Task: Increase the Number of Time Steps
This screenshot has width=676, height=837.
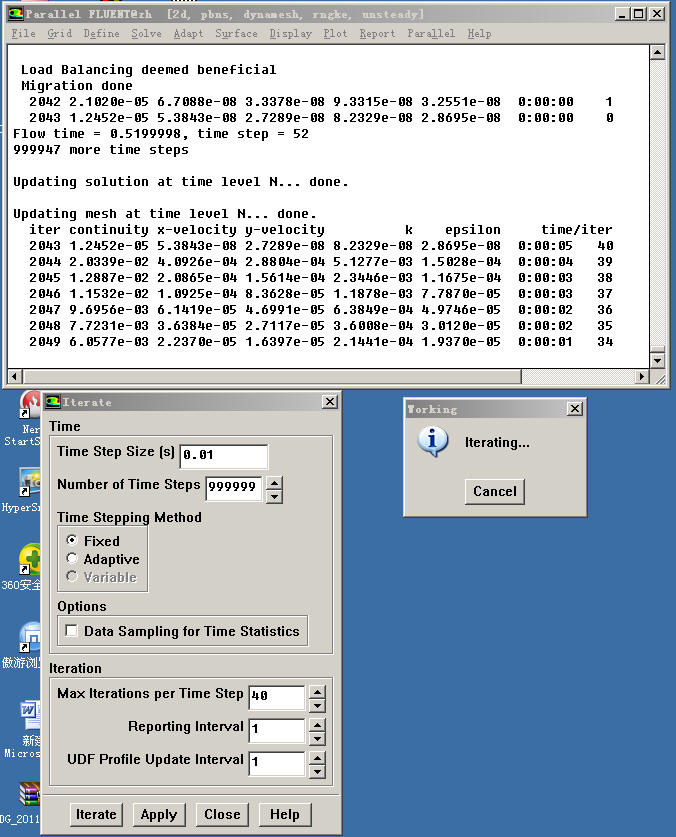Action: click(275, 483)
